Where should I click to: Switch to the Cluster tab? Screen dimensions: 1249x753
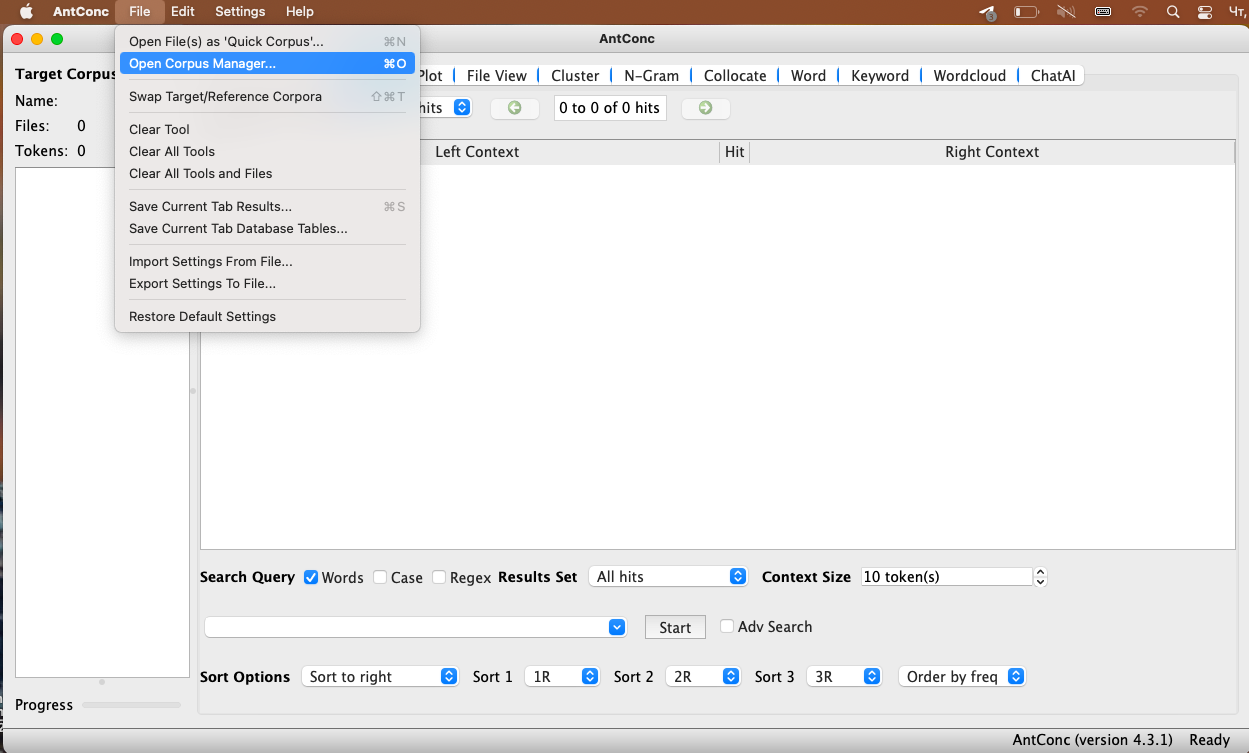[575, 75]
